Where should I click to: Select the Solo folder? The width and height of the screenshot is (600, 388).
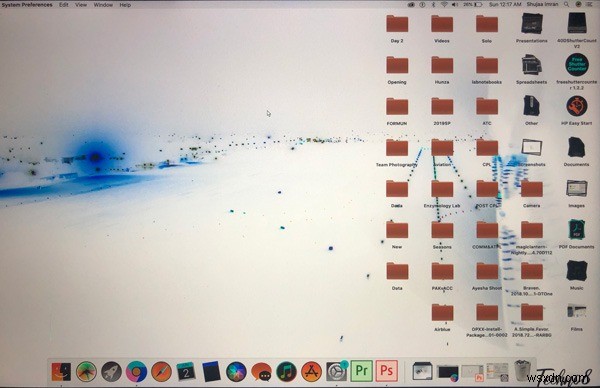coord(487,24)
